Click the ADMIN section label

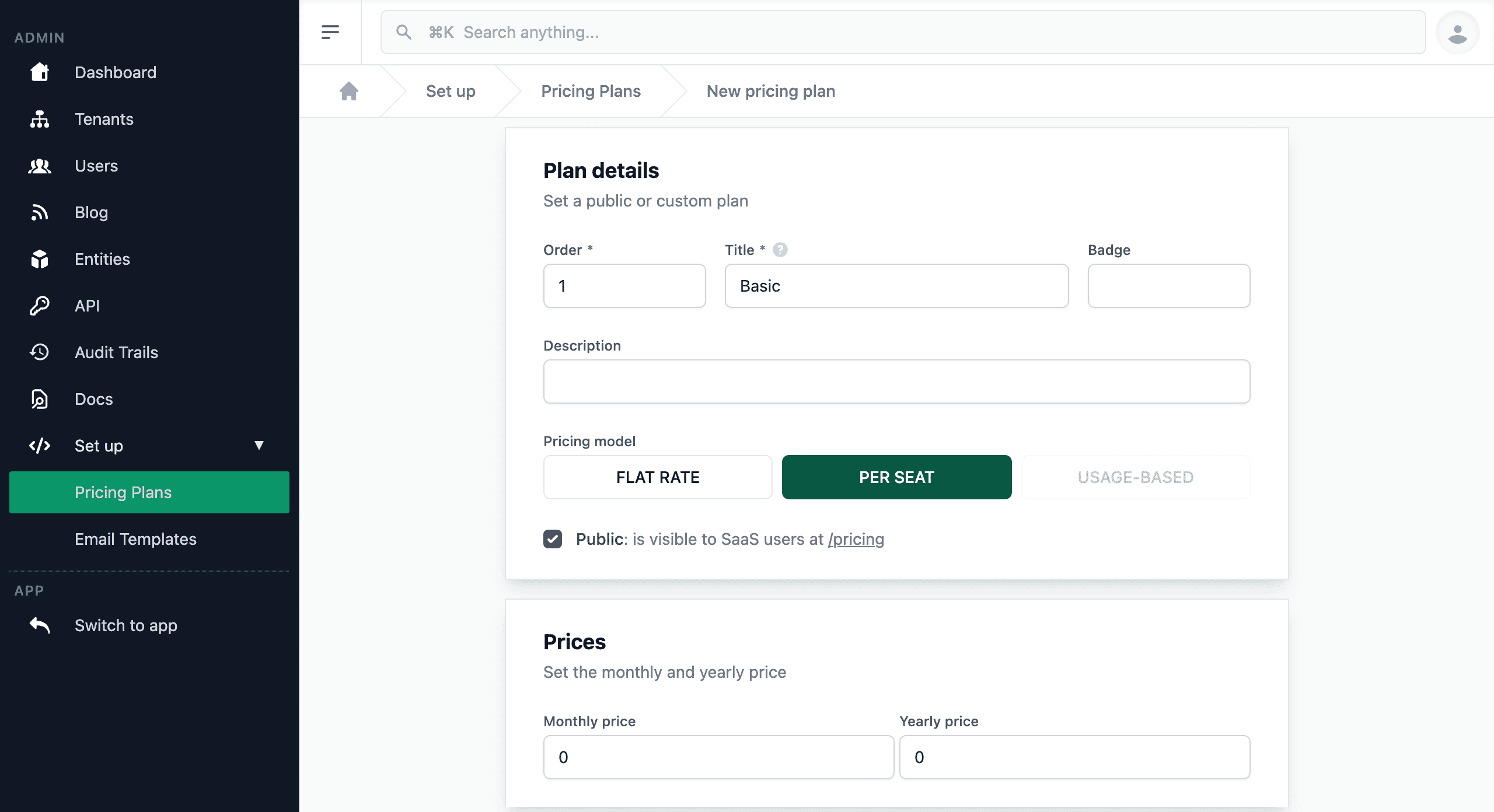point(39,37)
